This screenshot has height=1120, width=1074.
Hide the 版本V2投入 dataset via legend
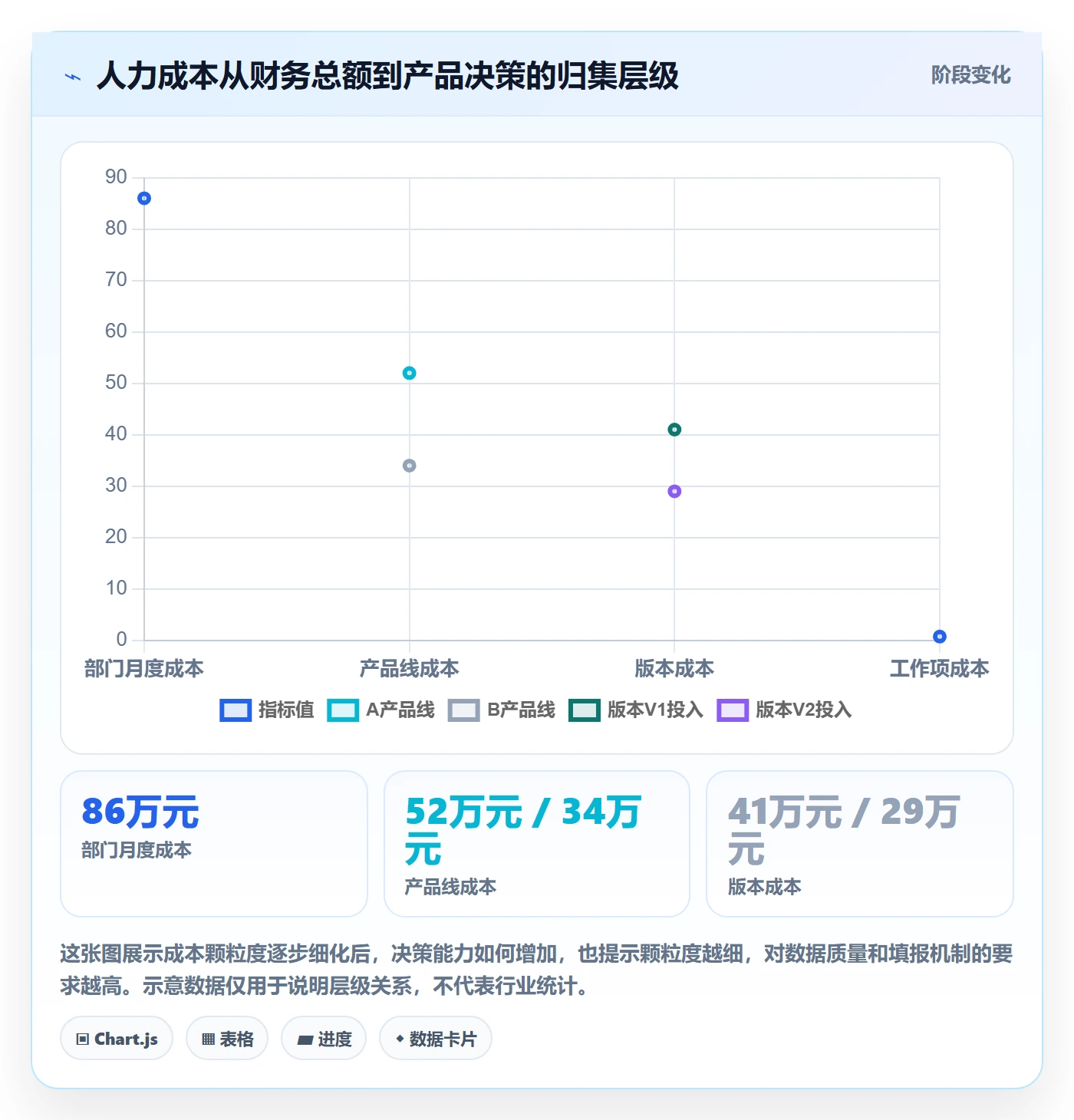pos(784,710)
